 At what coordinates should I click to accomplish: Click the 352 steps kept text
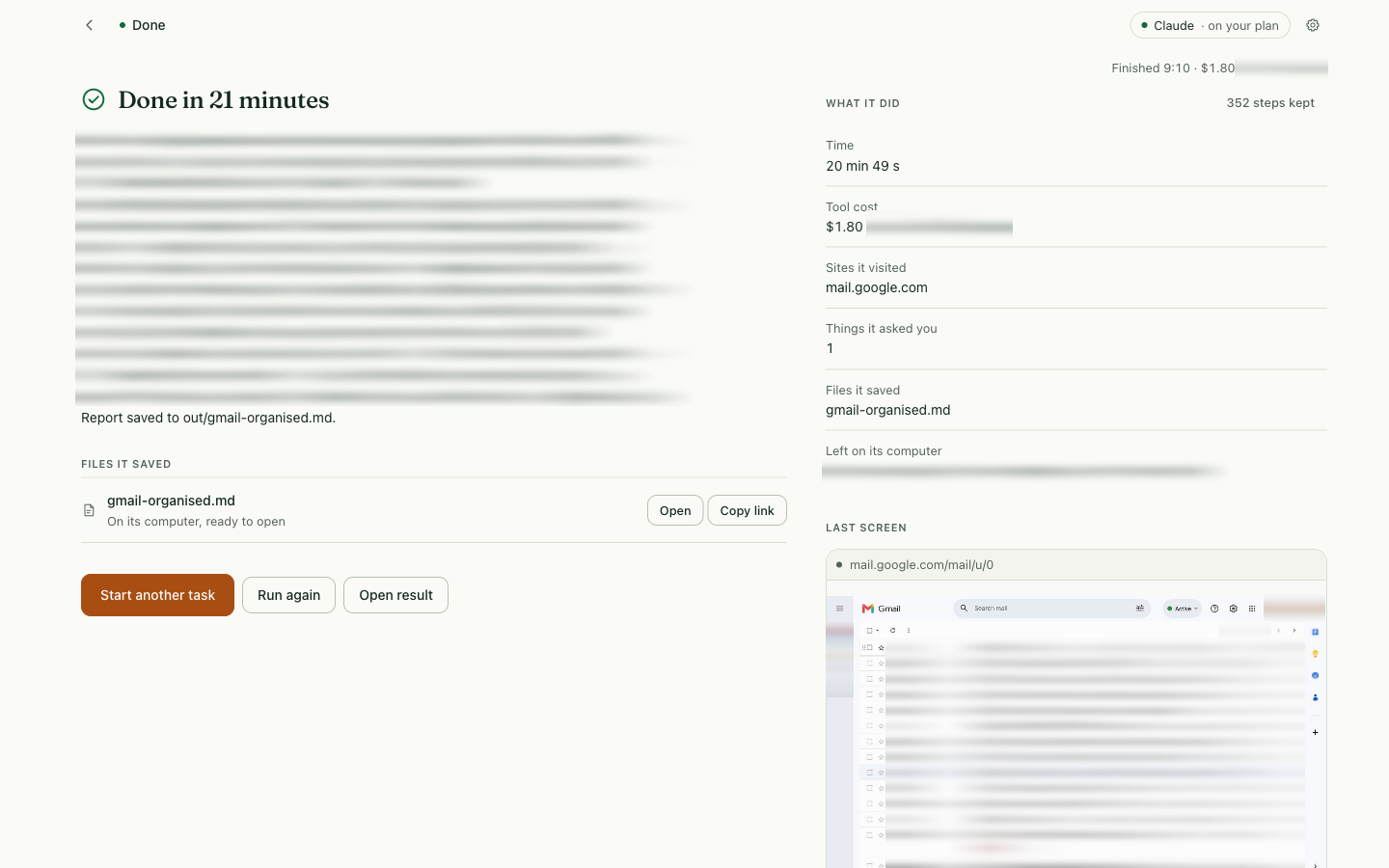[1270, 103]
